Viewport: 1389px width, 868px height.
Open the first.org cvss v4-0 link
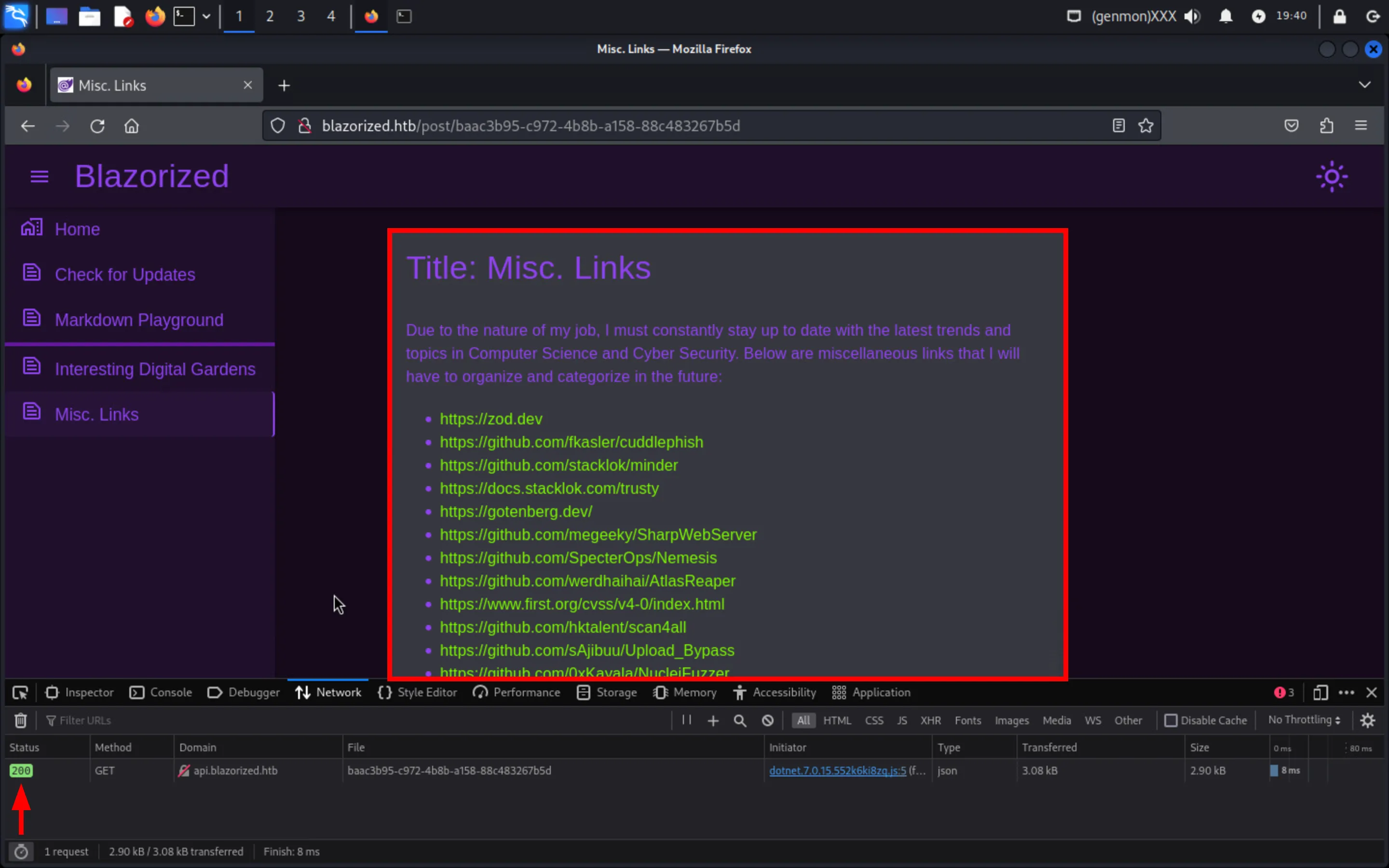(582, 604)
